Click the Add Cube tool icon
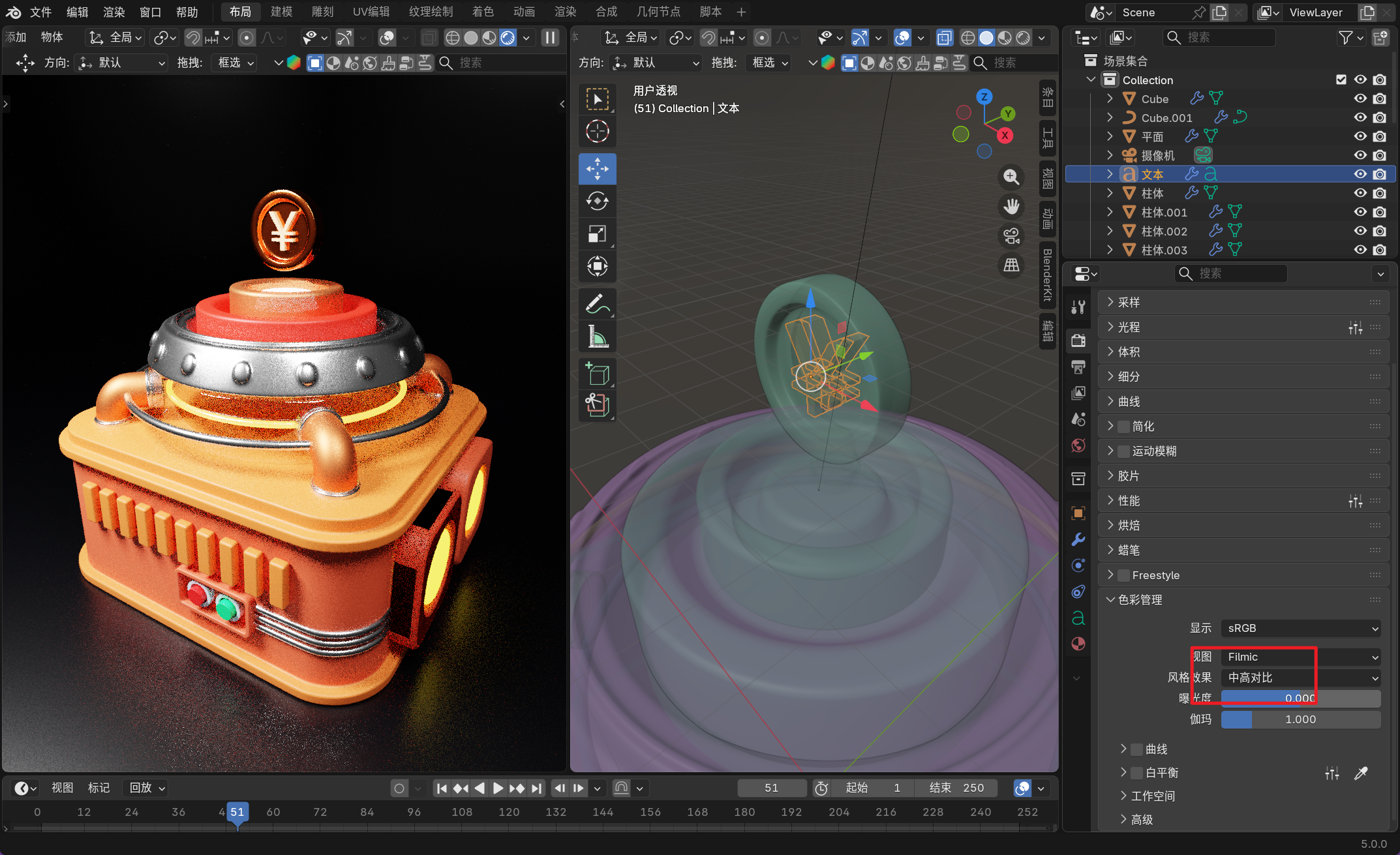The image size is (1400, 855). tap(597, 374)
